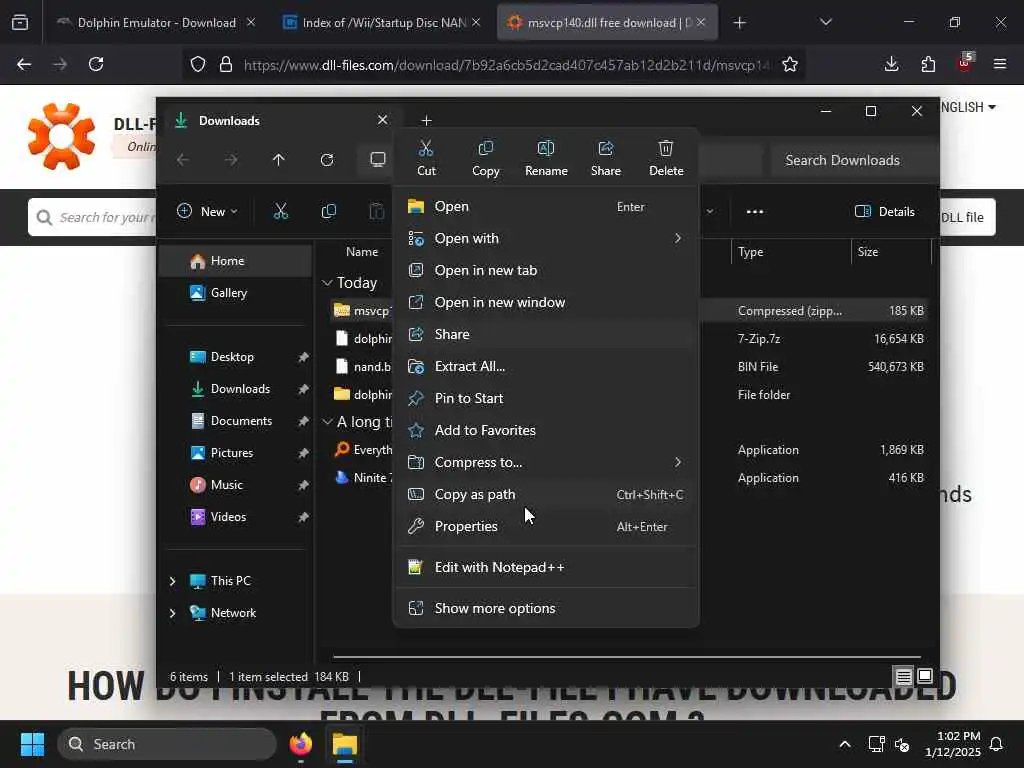Click Rename icon in context menu
The width and height of the screenshot is (1024, 768).
[x=546, y=157]
